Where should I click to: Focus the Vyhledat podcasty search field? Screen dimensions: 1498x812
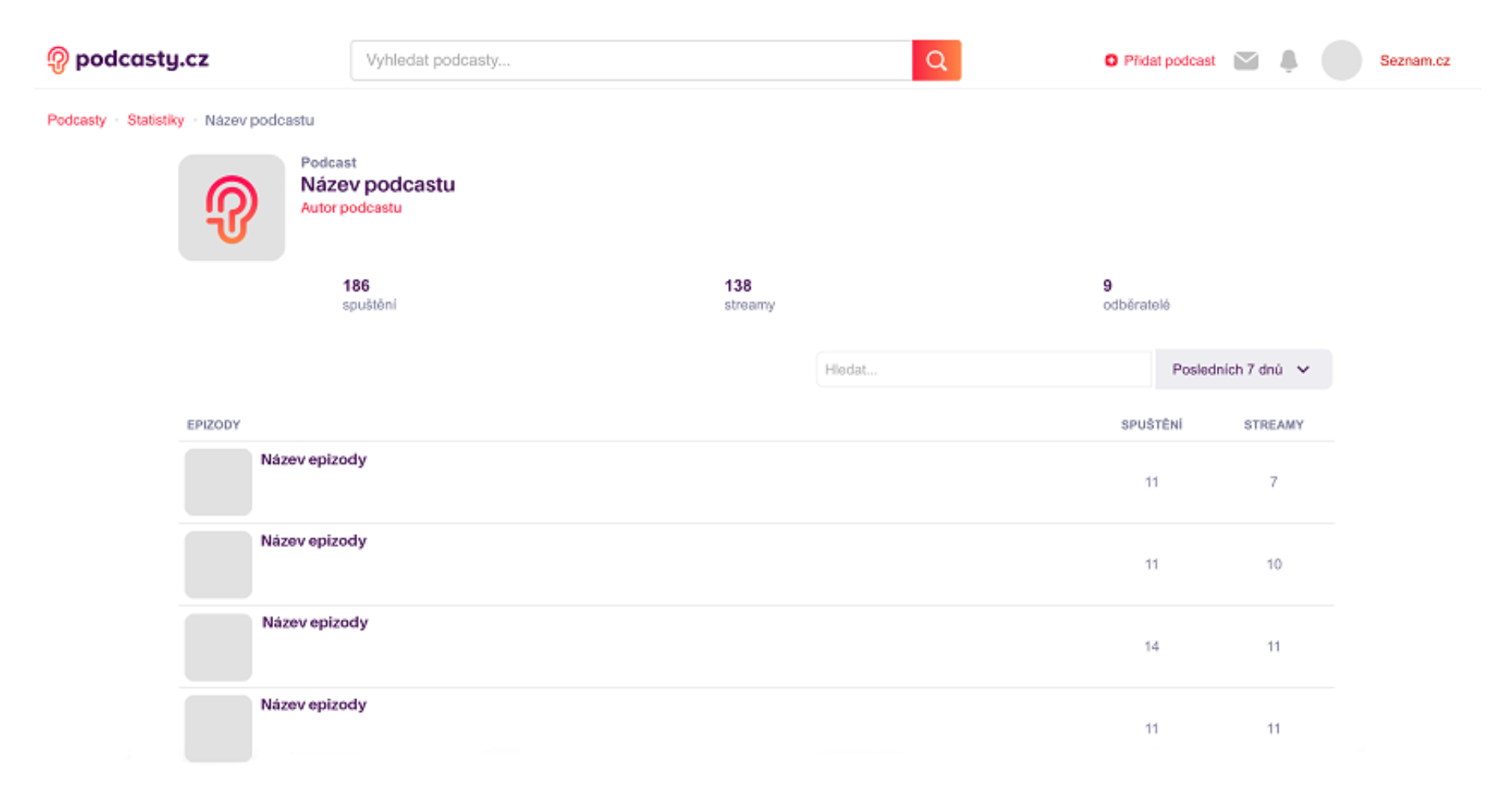[630, 61]
